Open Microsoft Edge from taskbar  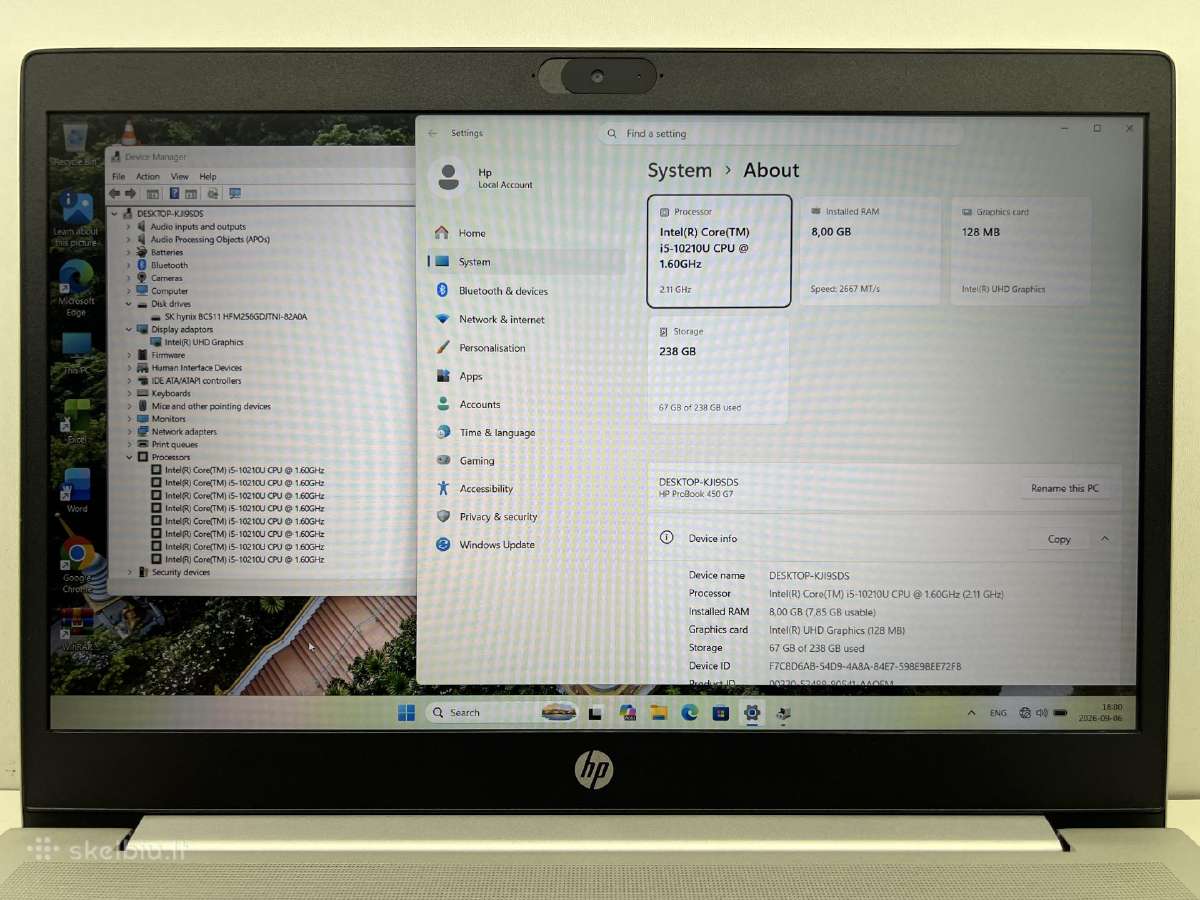(x=689, y=712)
